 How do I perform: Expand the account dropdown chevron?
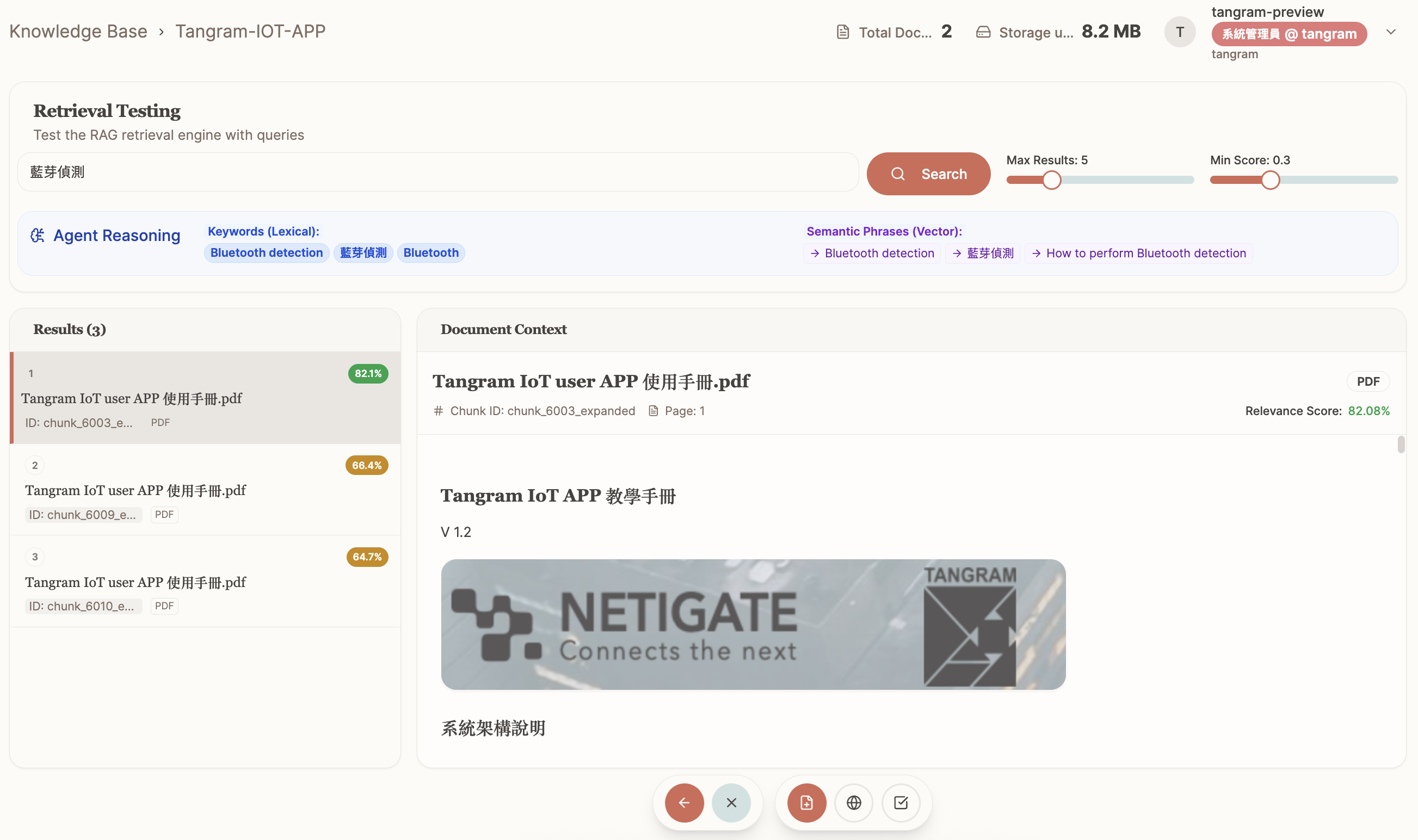click(1391, 32)
